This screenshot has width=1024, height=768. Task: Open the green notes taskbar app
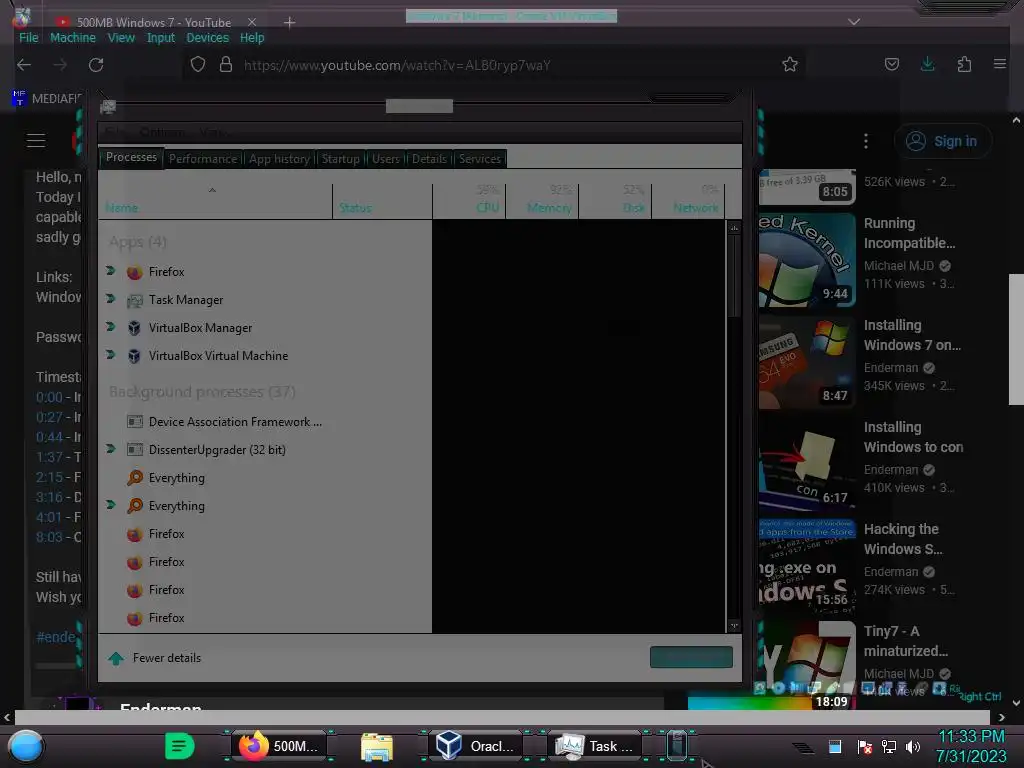pos(180,746)
